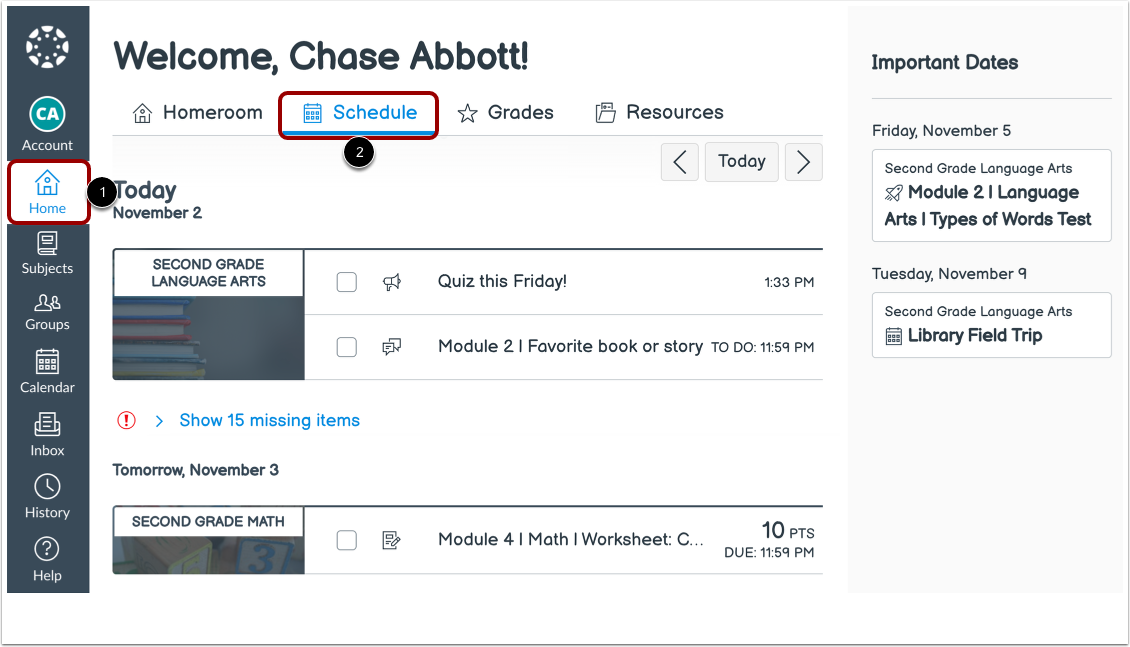Check off the Quiz this Friday item
The height and width of the screenshot is (647, 1130).
pyautogui.click(x=346, y=282)
